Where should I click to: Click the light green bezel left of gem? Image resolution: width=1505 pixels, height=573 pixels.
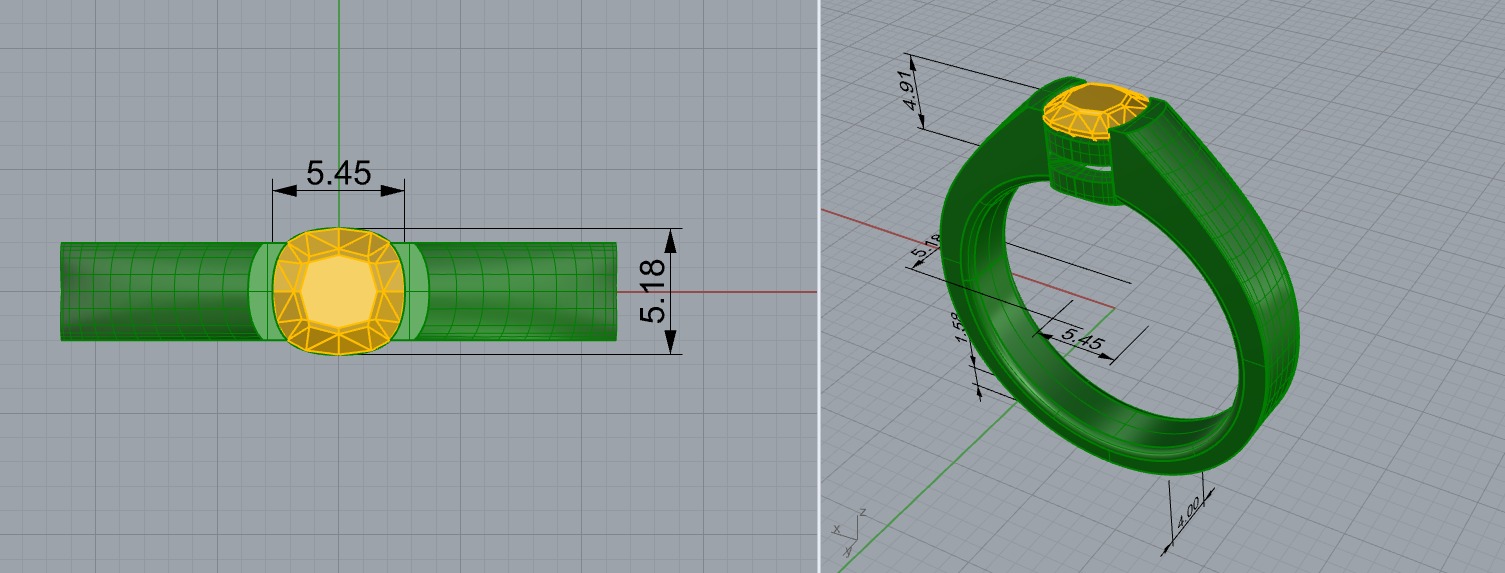click(x=262, y=292)
